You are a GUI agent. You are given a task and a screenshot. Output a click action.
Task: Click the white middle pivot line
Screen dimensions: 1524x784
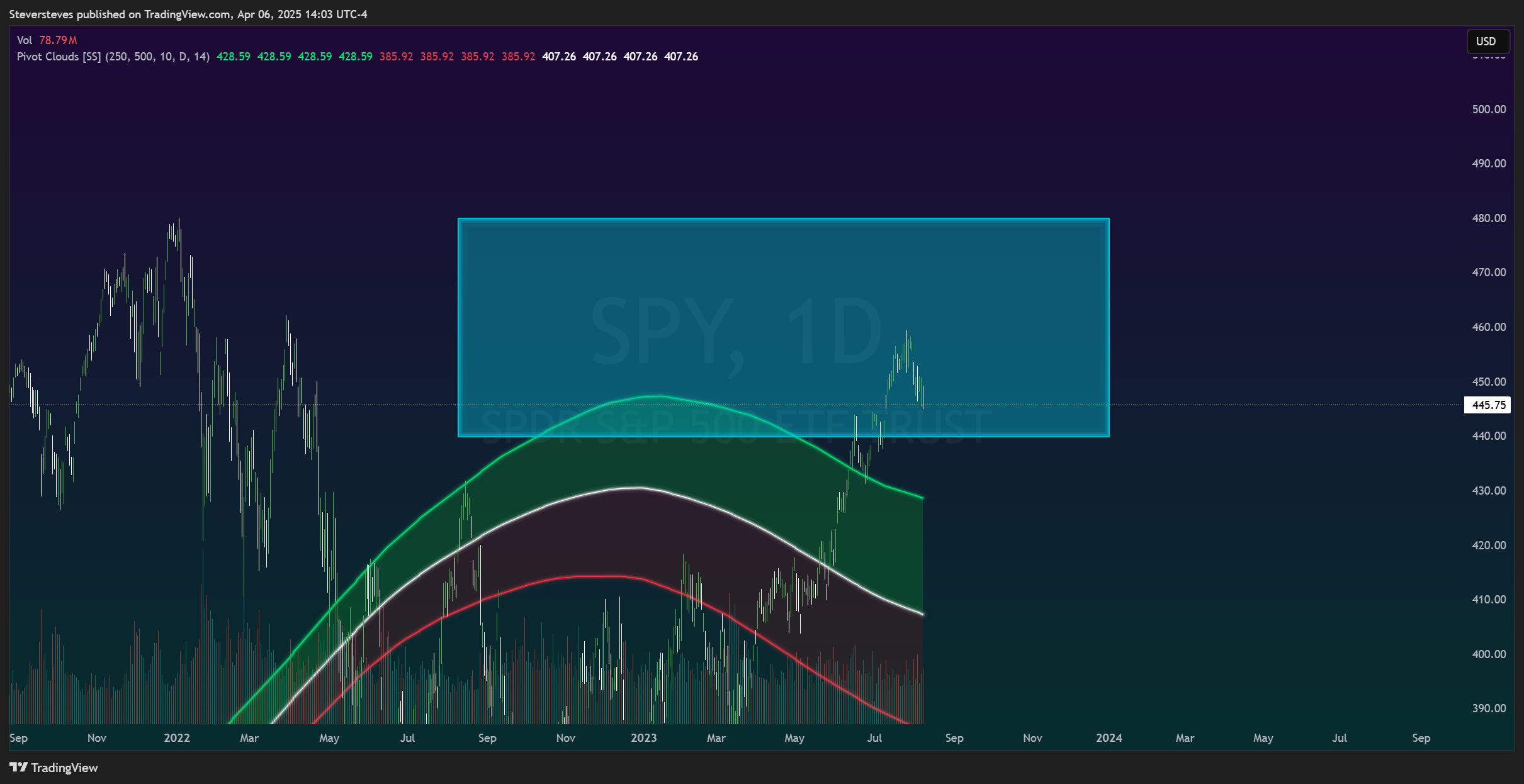click(640, 488)
